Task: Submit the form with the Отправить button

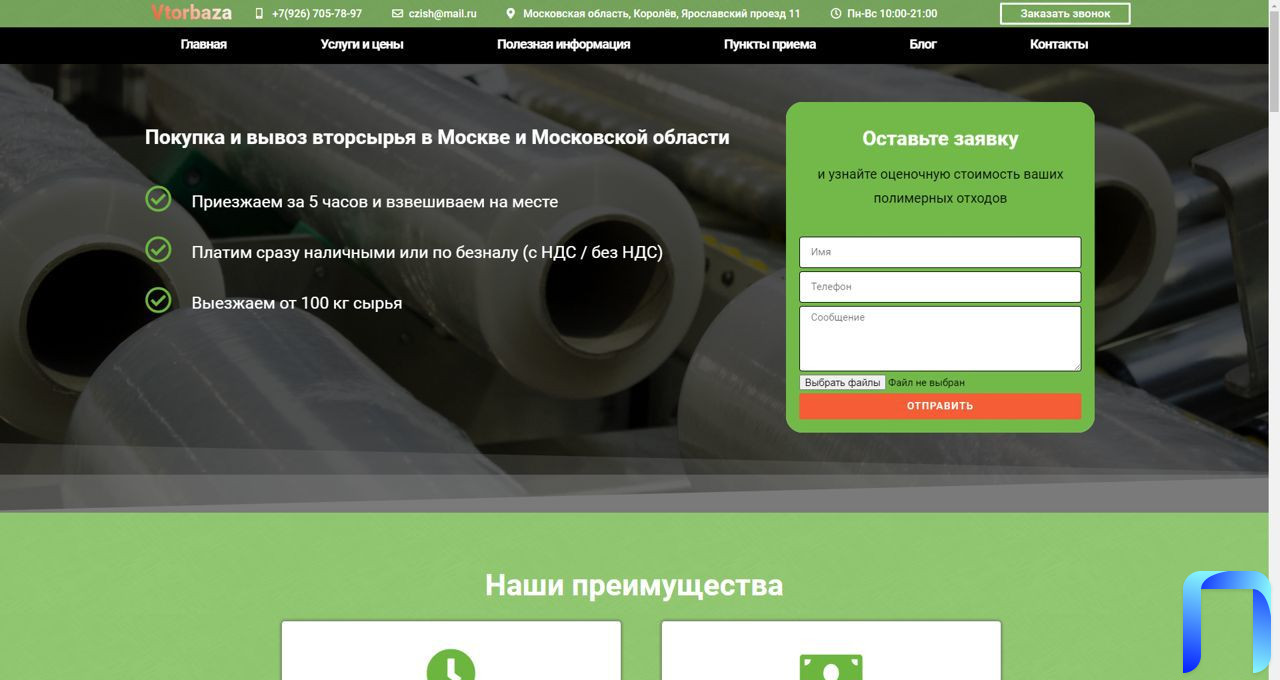Action: [940, 406]
